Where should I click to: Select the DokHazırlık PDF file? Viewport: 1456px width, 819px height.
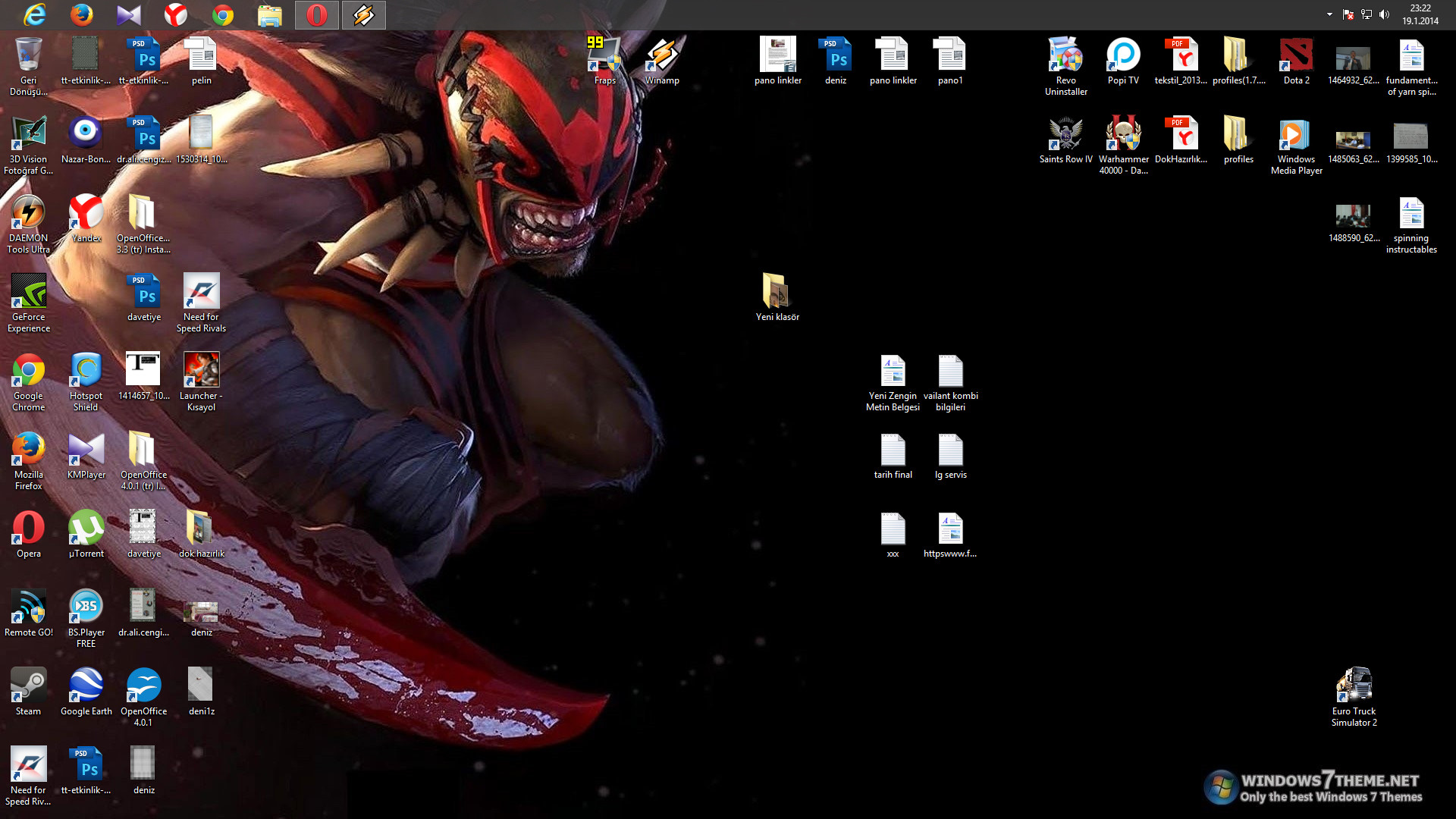pyautogui.click(x=1181, y=140)
